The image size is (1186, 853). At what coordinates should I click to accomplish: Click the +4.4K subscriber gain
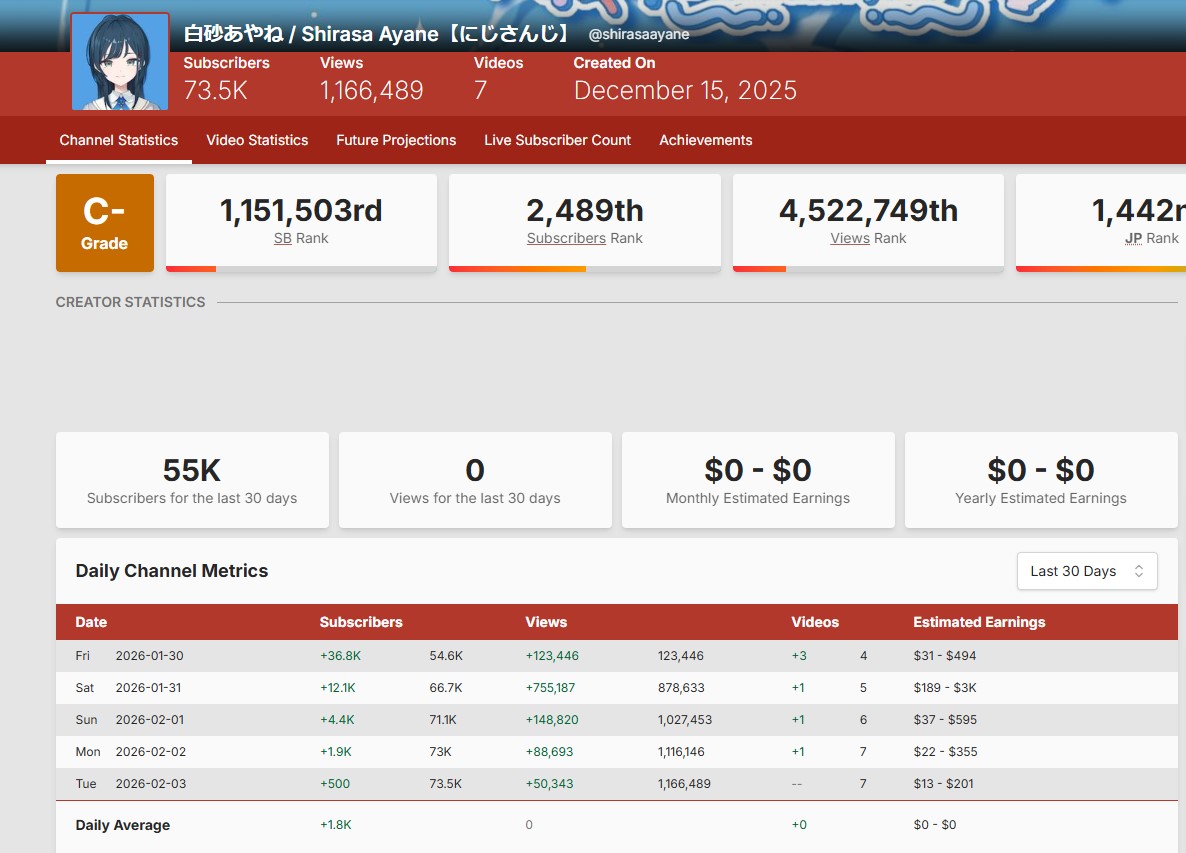pos(337,719)
